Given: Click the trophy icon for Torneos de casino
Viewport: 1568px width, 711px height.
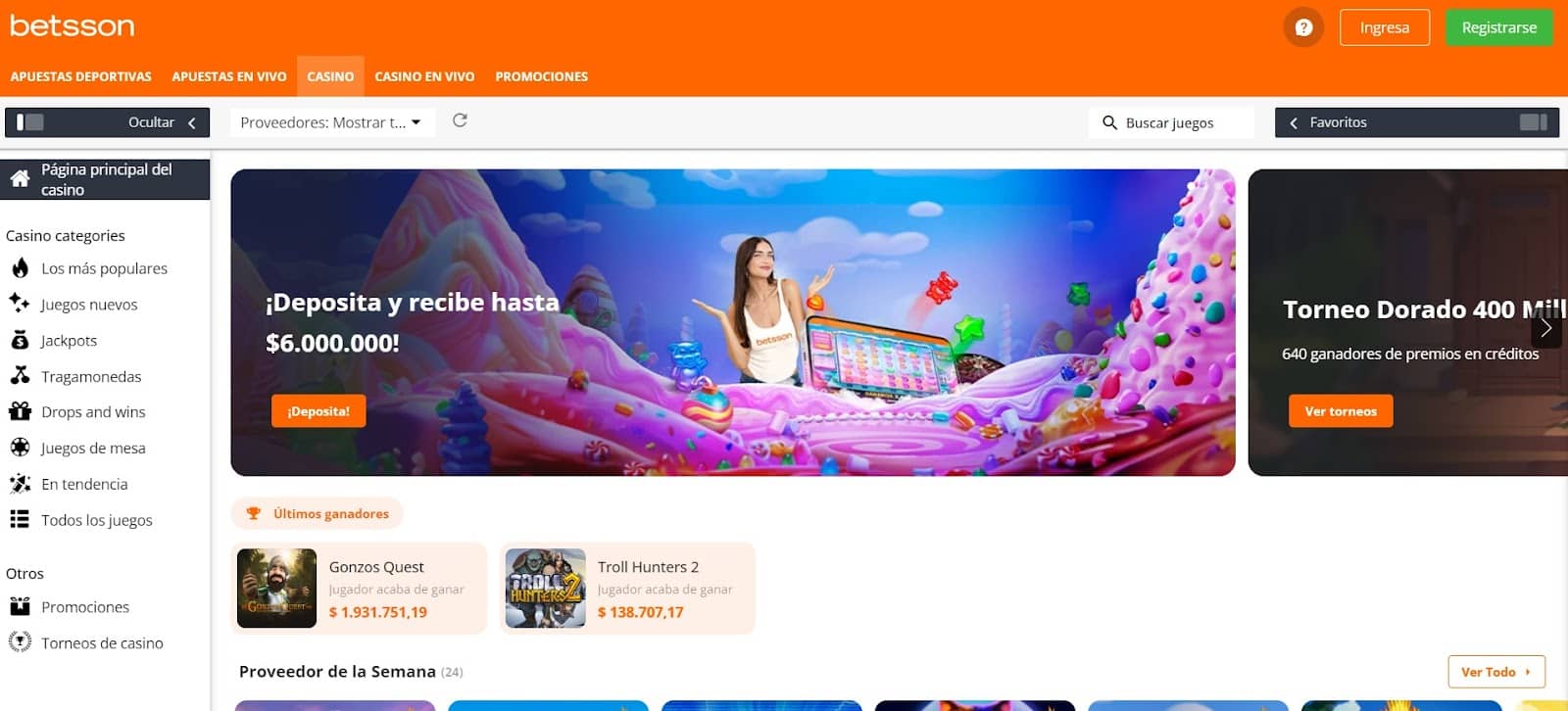Looking at the screenshot, I should (x=20, y=641).
